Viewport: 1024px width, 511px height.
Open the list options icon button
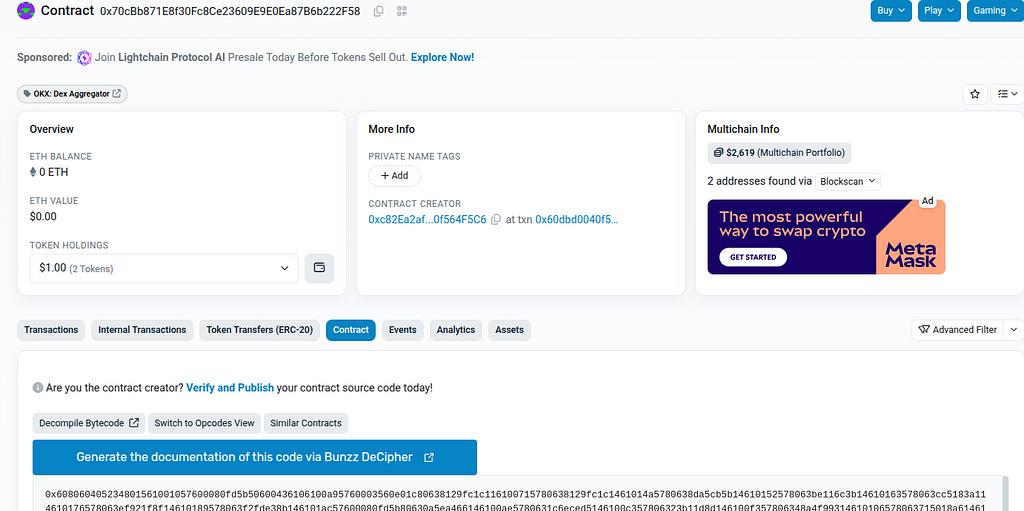pyautogui.click(x=1006, y=94)
